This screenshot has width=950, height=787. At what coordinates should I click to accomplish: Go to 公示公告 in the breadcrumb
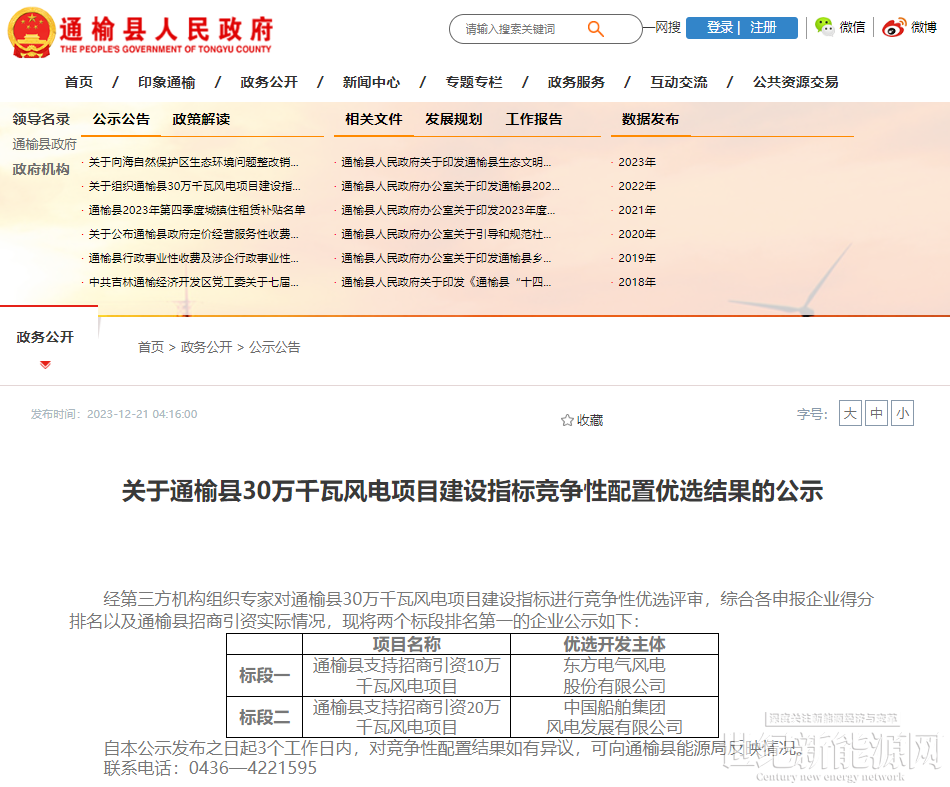(x=274, y=347)
